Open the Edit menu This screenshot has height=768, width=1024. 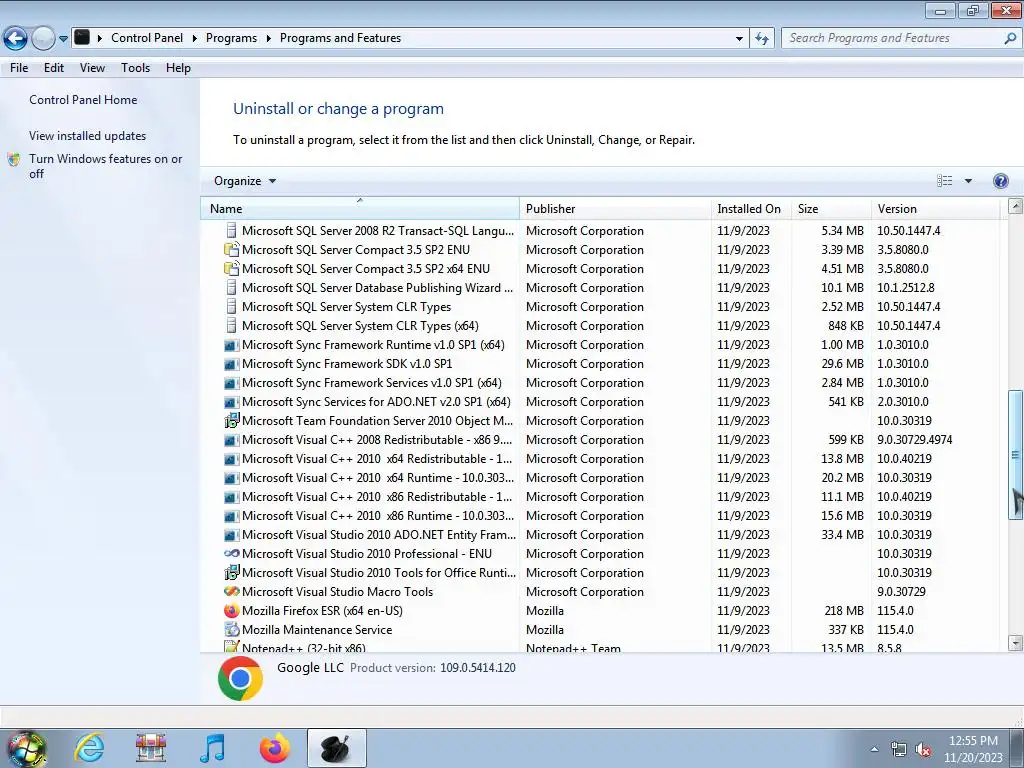[x=54, y=68]
